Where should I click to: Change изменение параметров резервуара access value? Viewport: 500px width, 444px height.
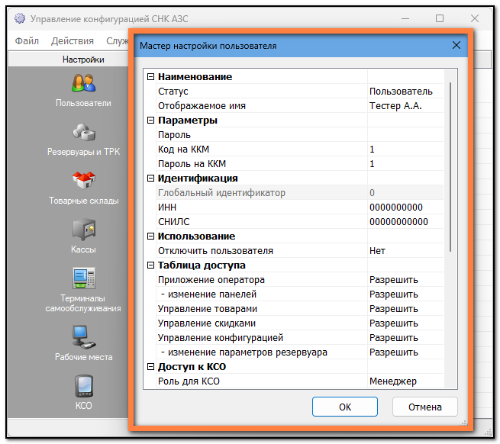(x=406, y=352)
